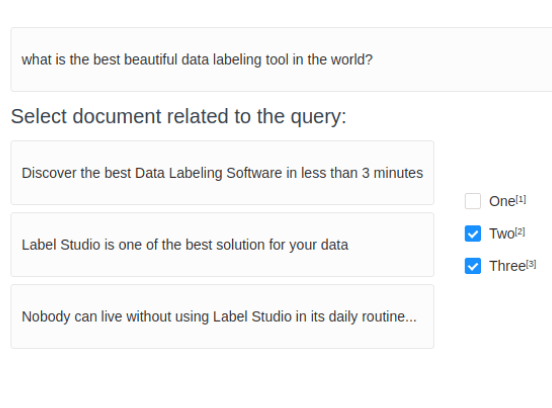The height and width of the screenshot is (408, 552).
Task: Uncheck the blue 'Two' checkbox
Action: tap(472, 233)
